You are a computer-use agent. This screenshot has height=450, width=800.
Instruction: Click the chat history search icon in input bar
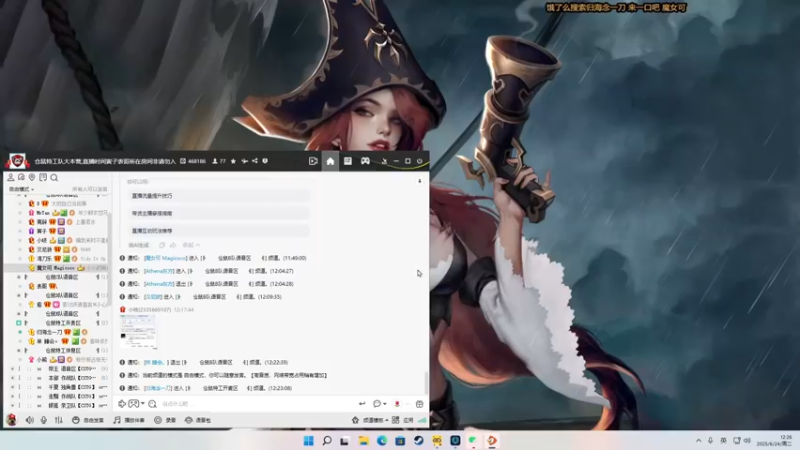[x=153, y=404]
